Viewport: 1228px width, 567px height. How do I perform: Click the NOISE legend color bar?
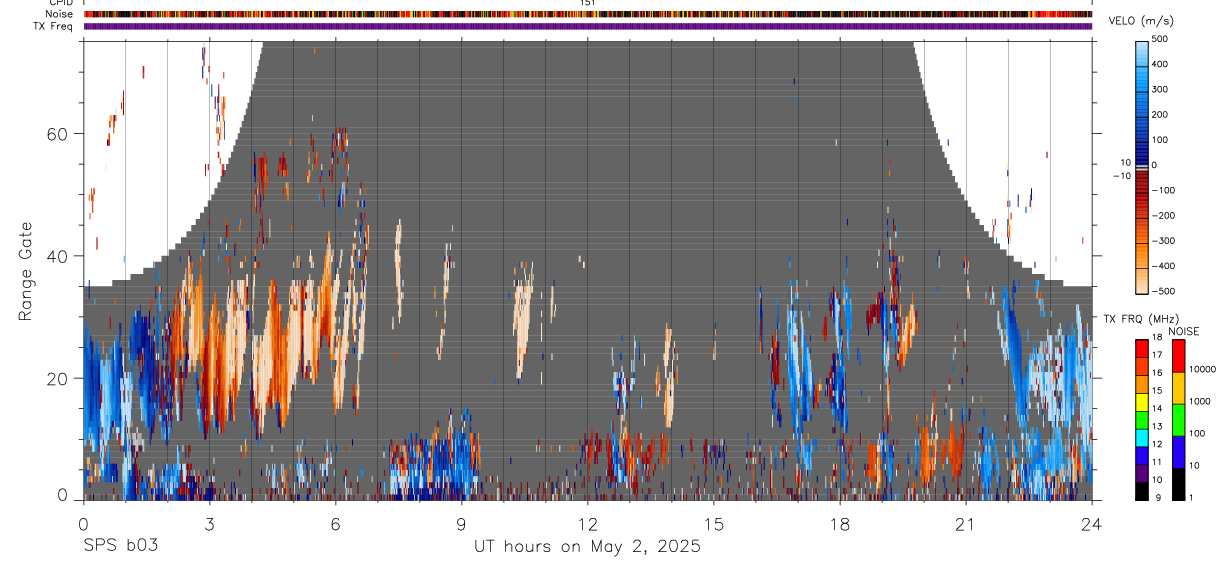1179,419
